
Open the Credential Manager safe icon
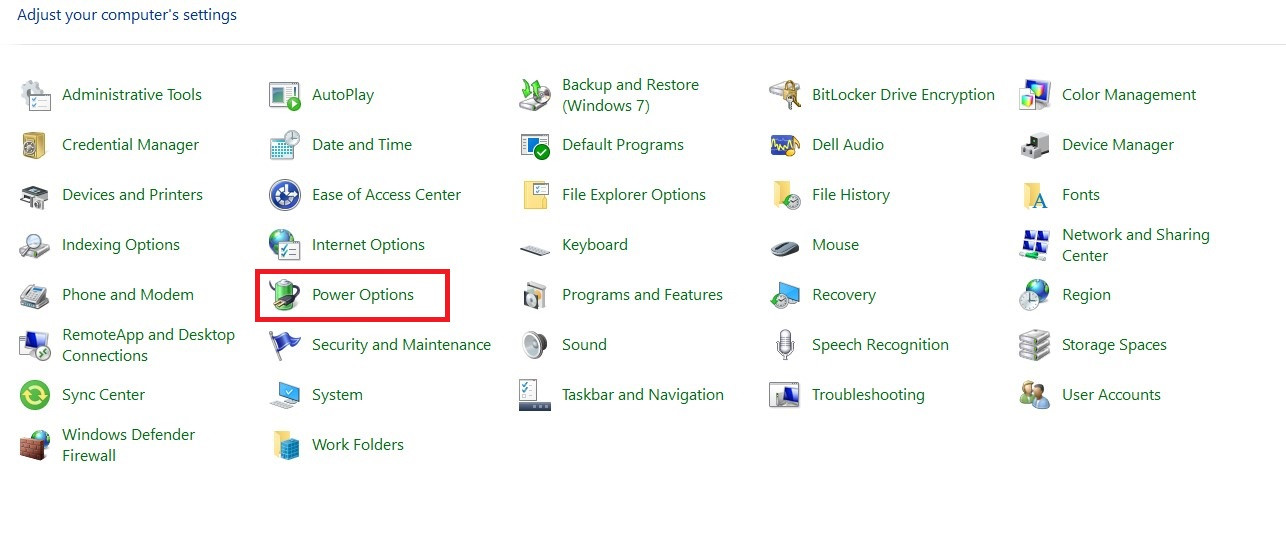[x=35, y=145]
